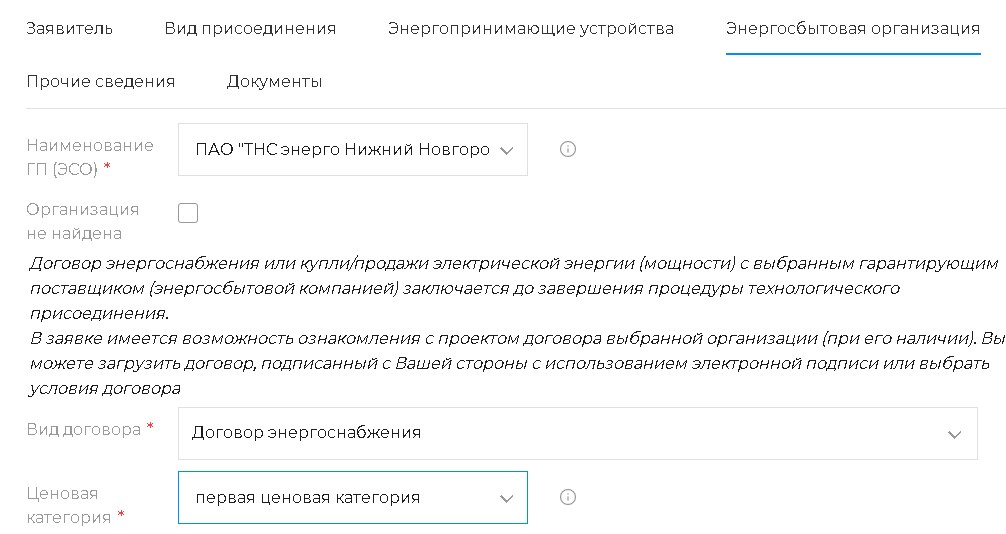Tick the 'Организация не найдена' checkbox

coord(188,212)
